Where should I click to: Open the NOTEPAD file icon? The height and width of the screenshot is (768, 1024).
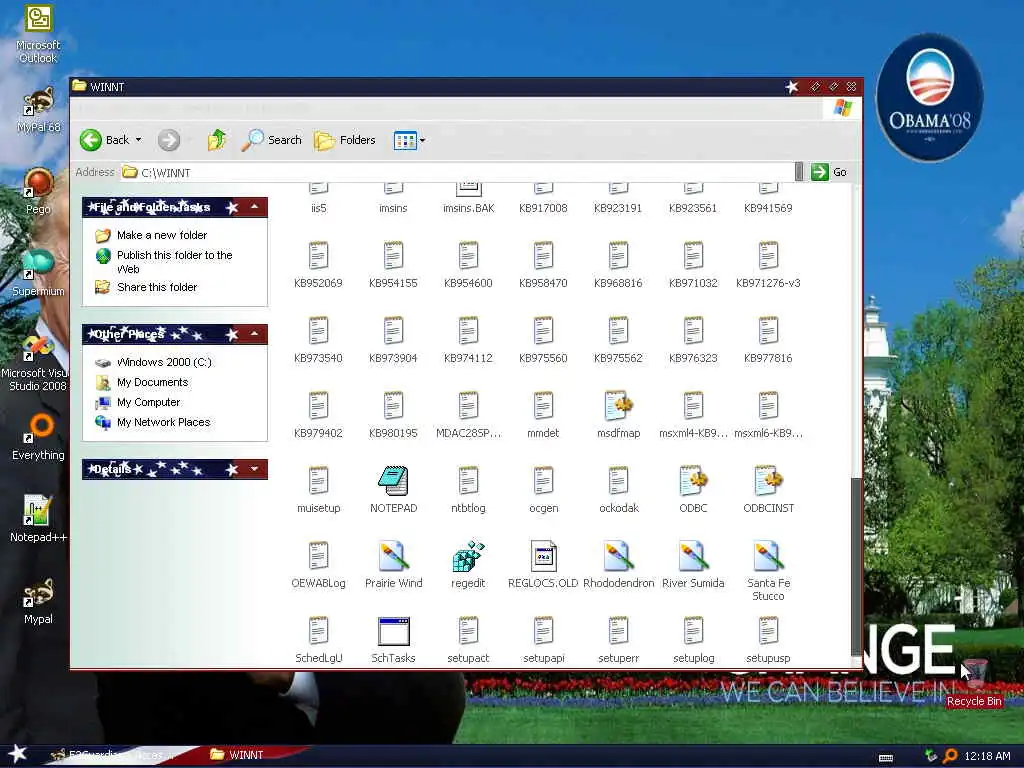[x=393, y=481]
